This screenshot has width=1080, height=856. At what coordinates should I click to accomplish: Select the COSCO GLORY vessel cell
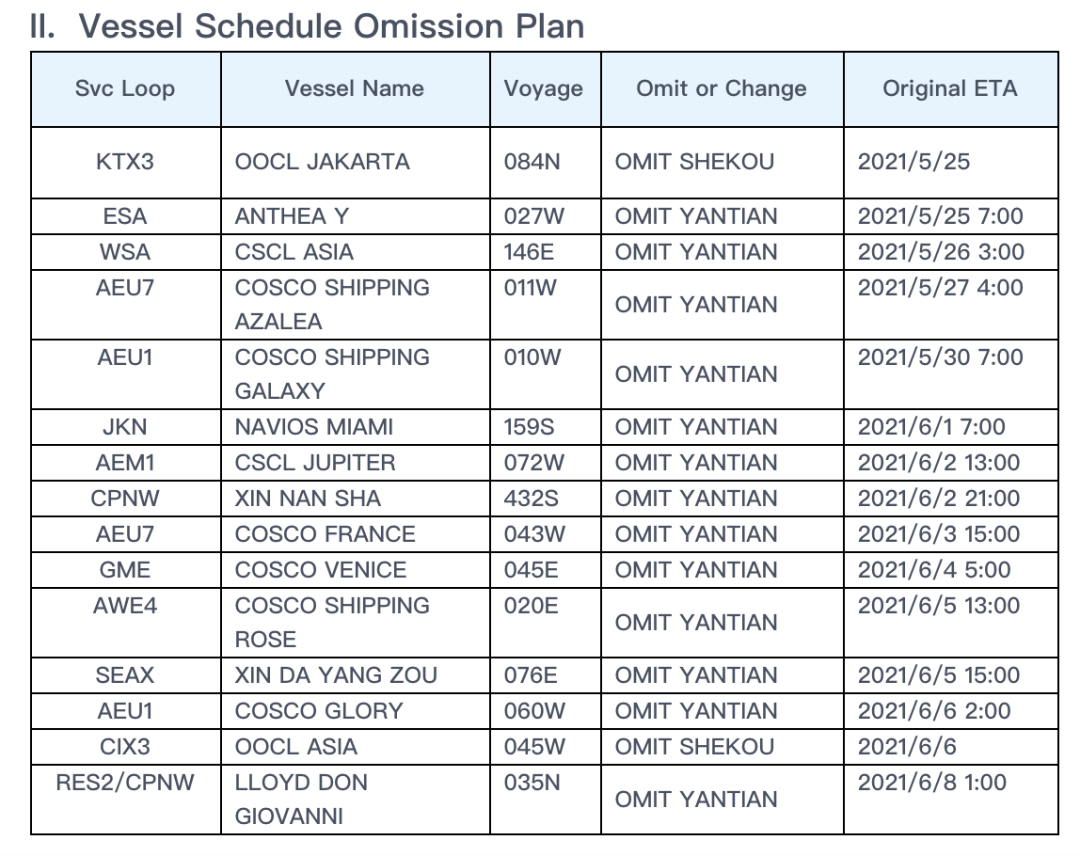pyautogui.click(x=319, y=711)
